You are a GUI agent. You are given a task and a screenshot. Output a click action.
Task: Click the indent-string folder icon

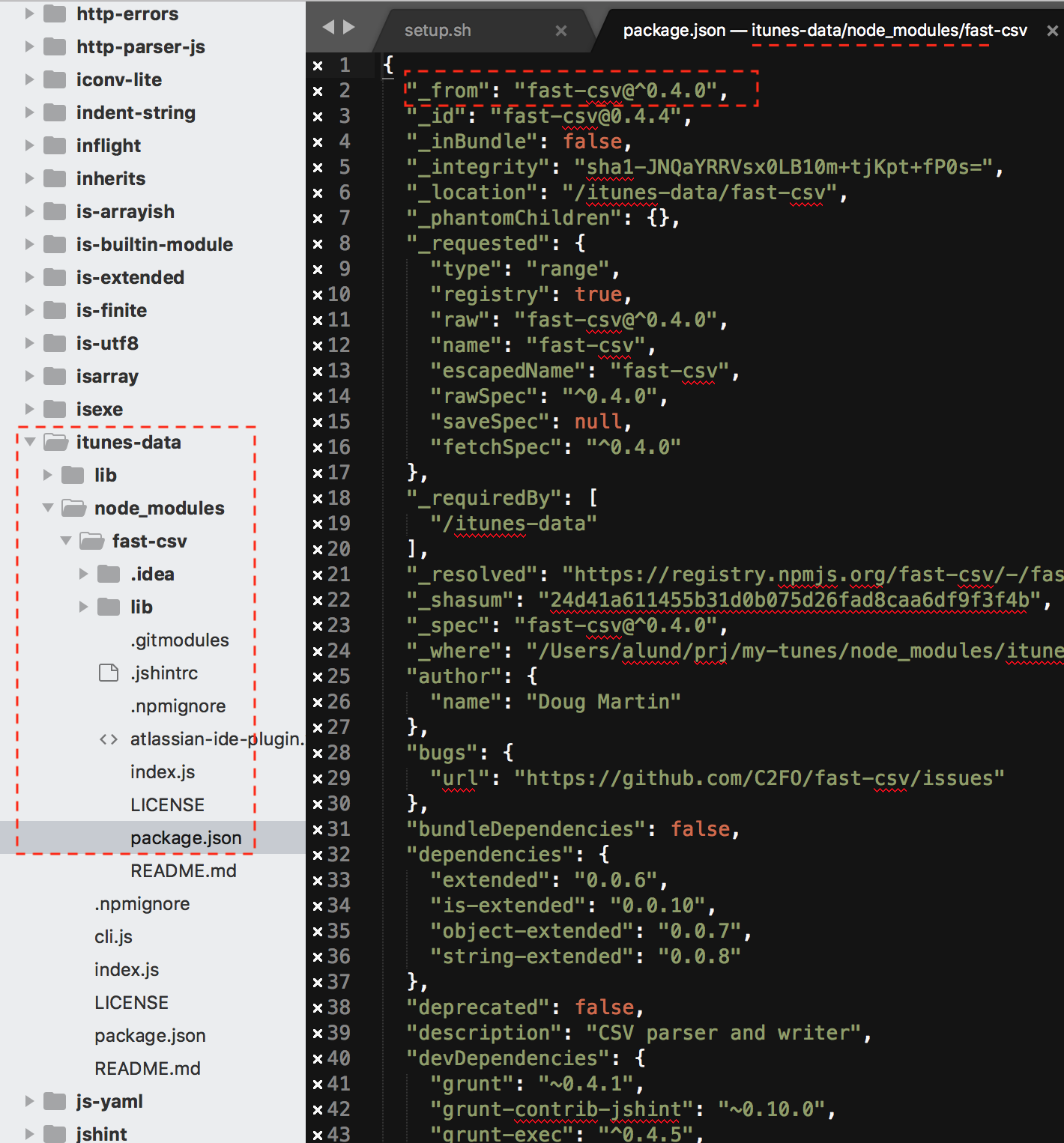(54, 112)
